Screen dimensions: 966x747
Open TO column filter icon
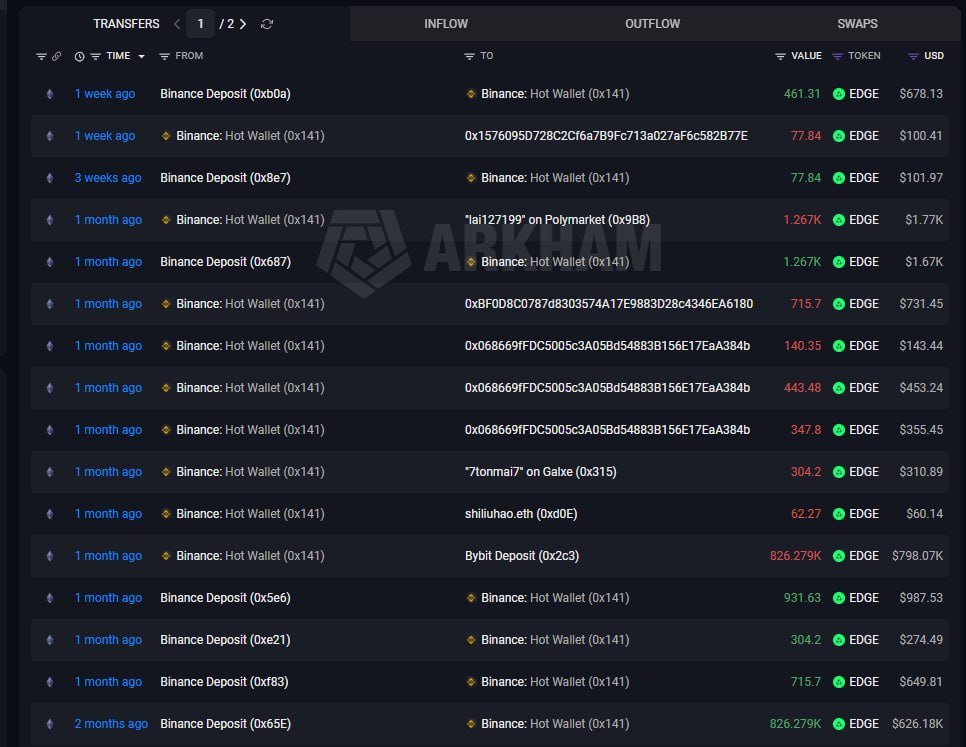[x=469, y=57]
